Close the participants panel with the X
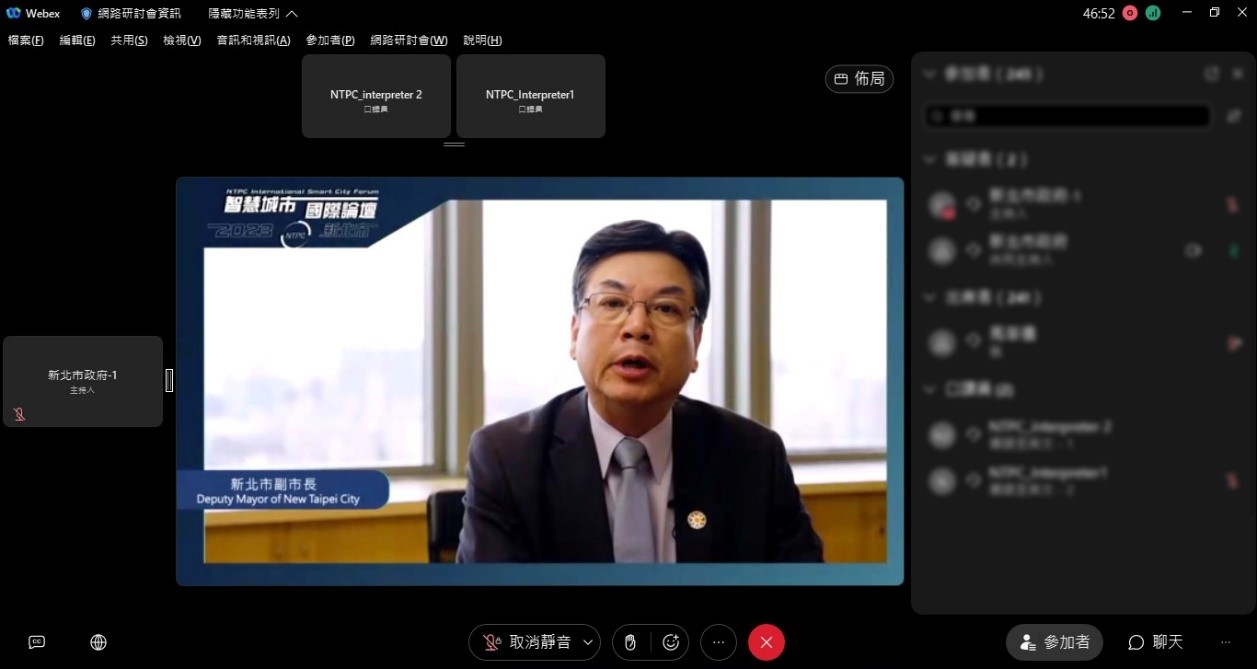Image resolution: width=1257 pixels, height=669 pixels. tap(1237, 74)
